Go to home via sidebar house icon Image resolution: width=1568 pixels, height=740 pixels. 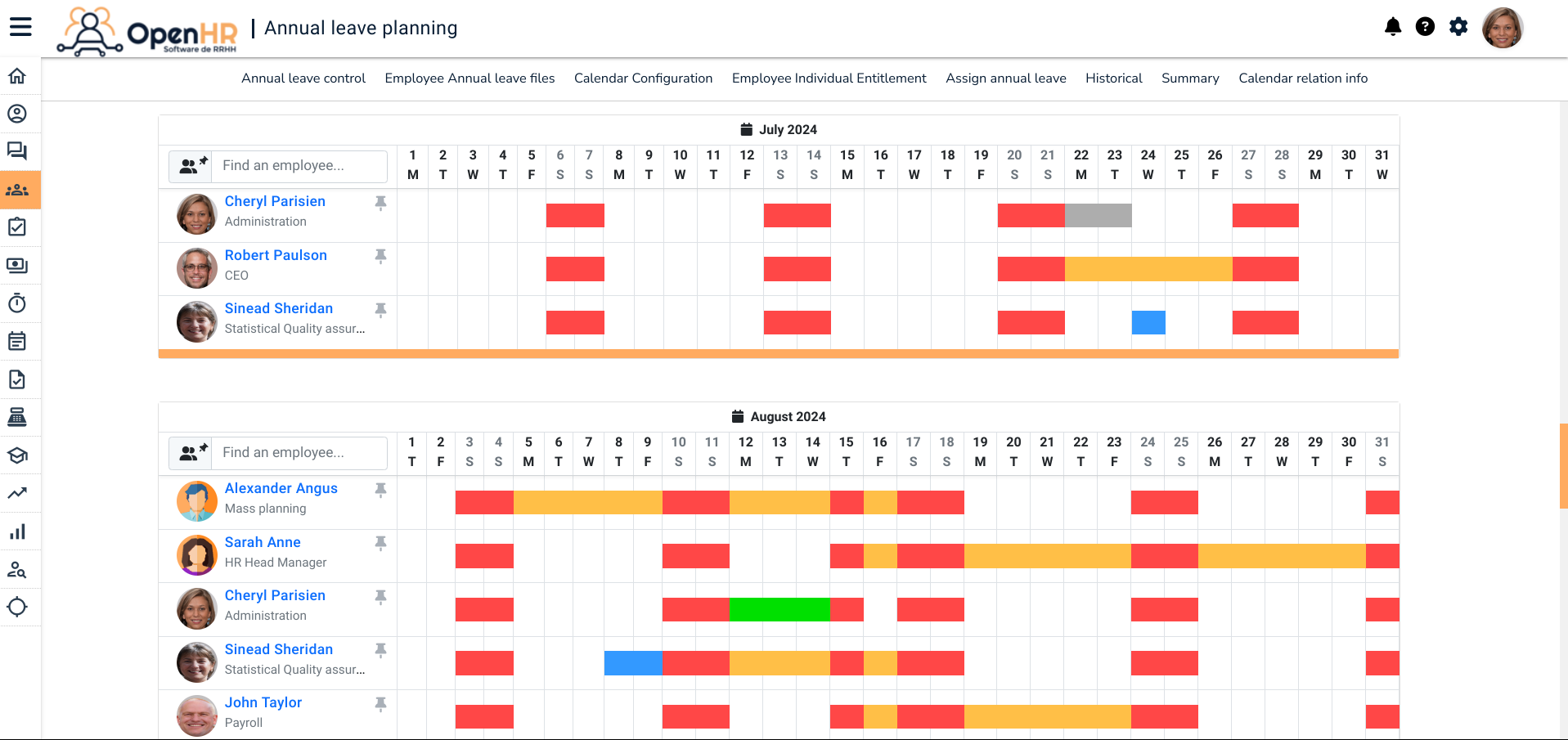pyautogui.click(x=17, y=76)
